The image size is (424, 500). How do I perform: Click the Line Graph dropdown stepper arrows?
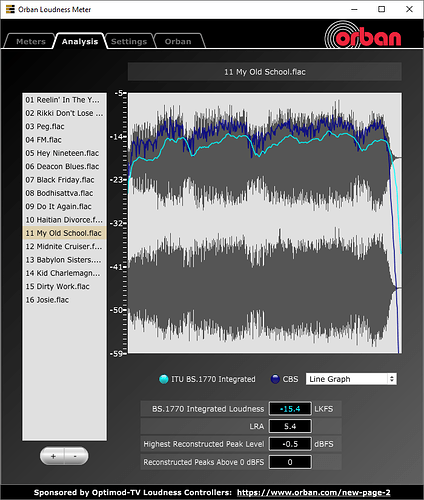pos(392,379)
